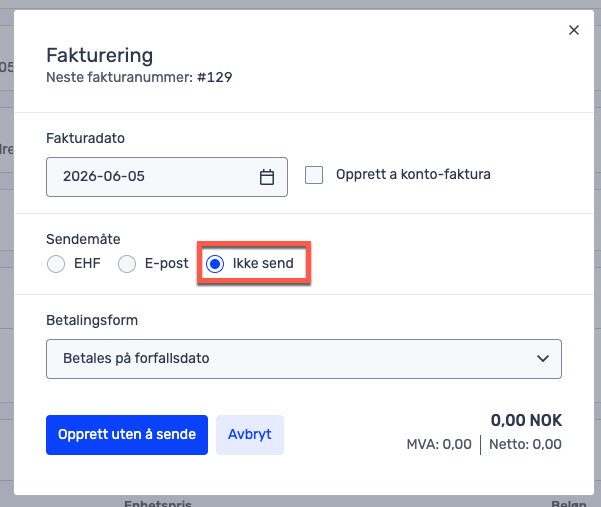Click the Betalingsform field label
The width and height of the screenshot is (601, 507).
(92, 320)
